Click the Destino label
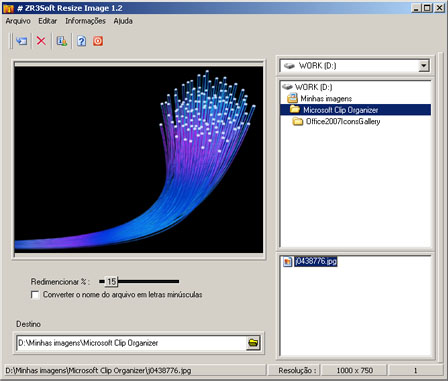The image size is (448, 381). tap(28, 324)
